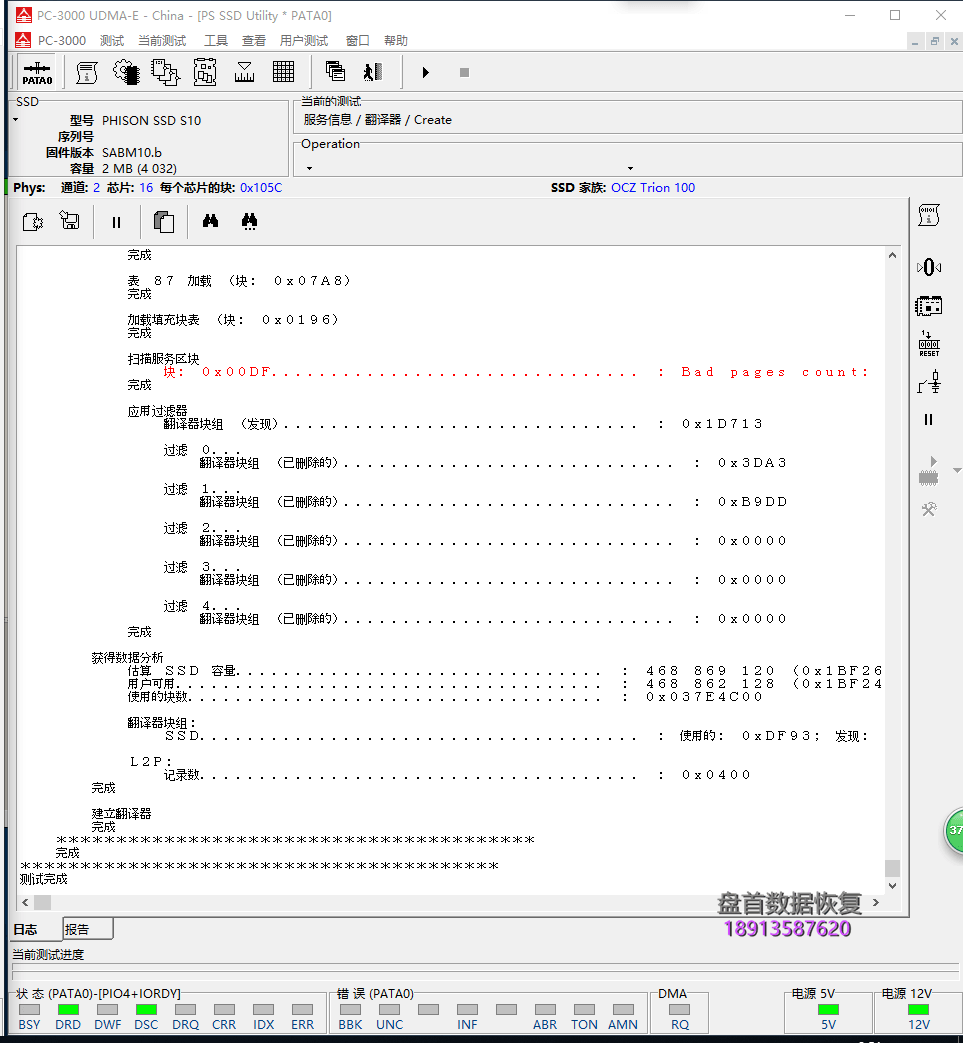963x1043 pixels.
Task: Click the log settings page-gear icon
Action: tap(33, 222)
